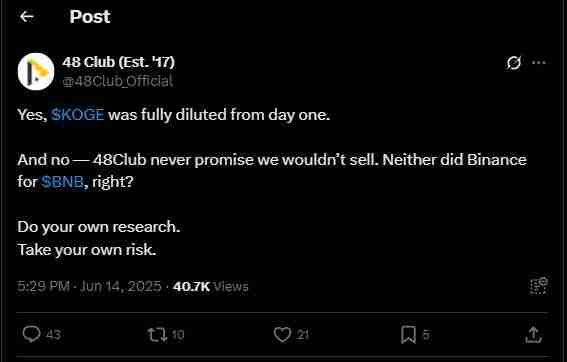This screenshot has height=362, width=567.
Task: Click the like count 21
Action: tap(302, 335)
